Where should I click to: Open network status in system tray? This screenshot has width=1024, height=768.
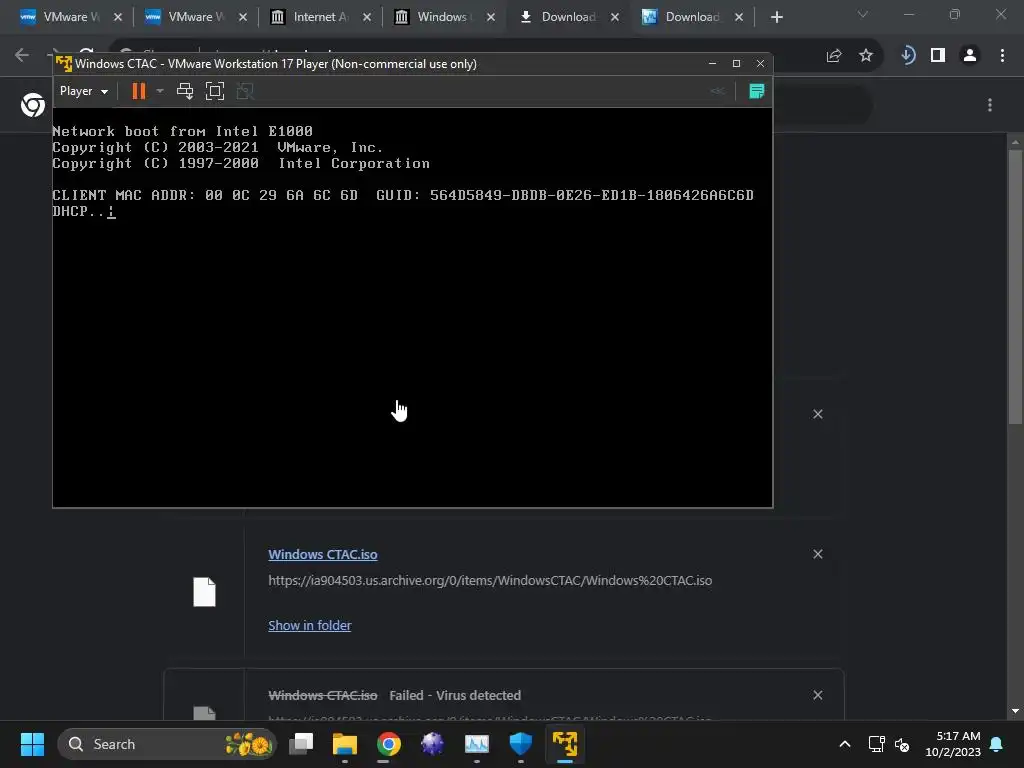click(876, 744)
